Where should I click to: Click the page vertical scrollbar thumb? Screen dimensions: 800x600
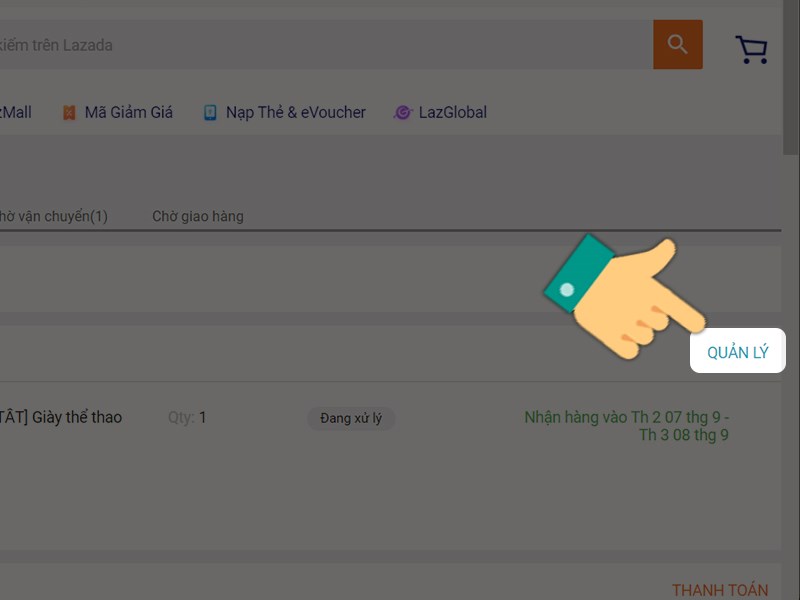[x=791, y=77]
